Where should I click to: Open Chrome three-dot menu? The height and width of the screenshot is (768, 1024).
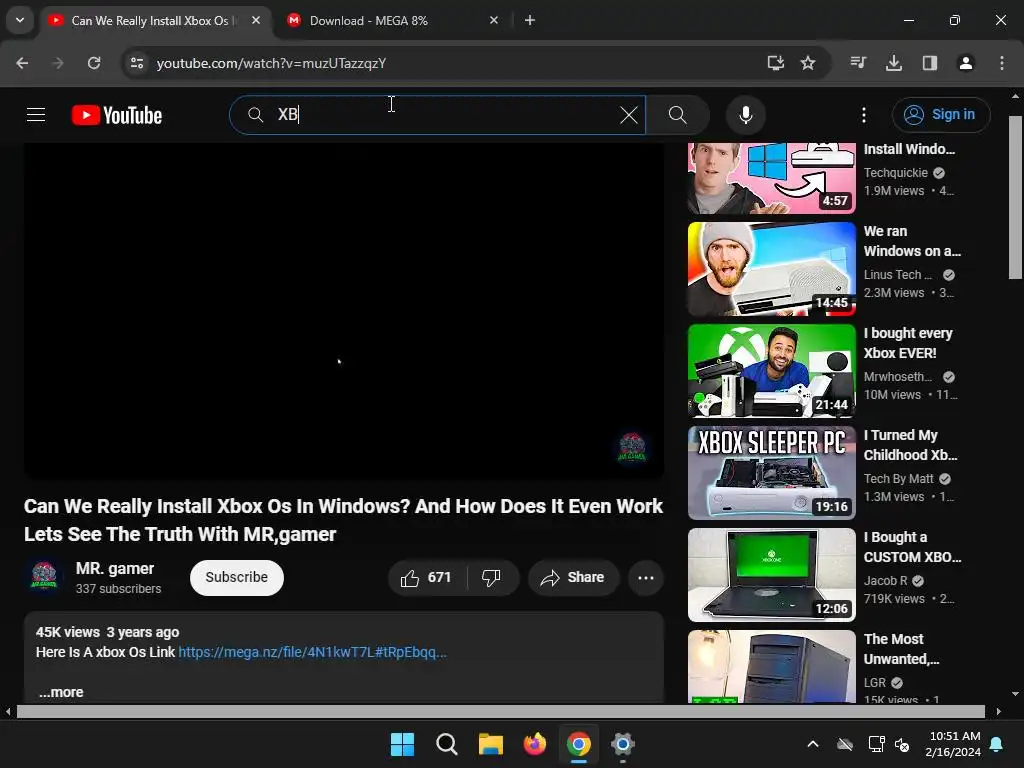pyautogui.click(x=1002, y=63)
